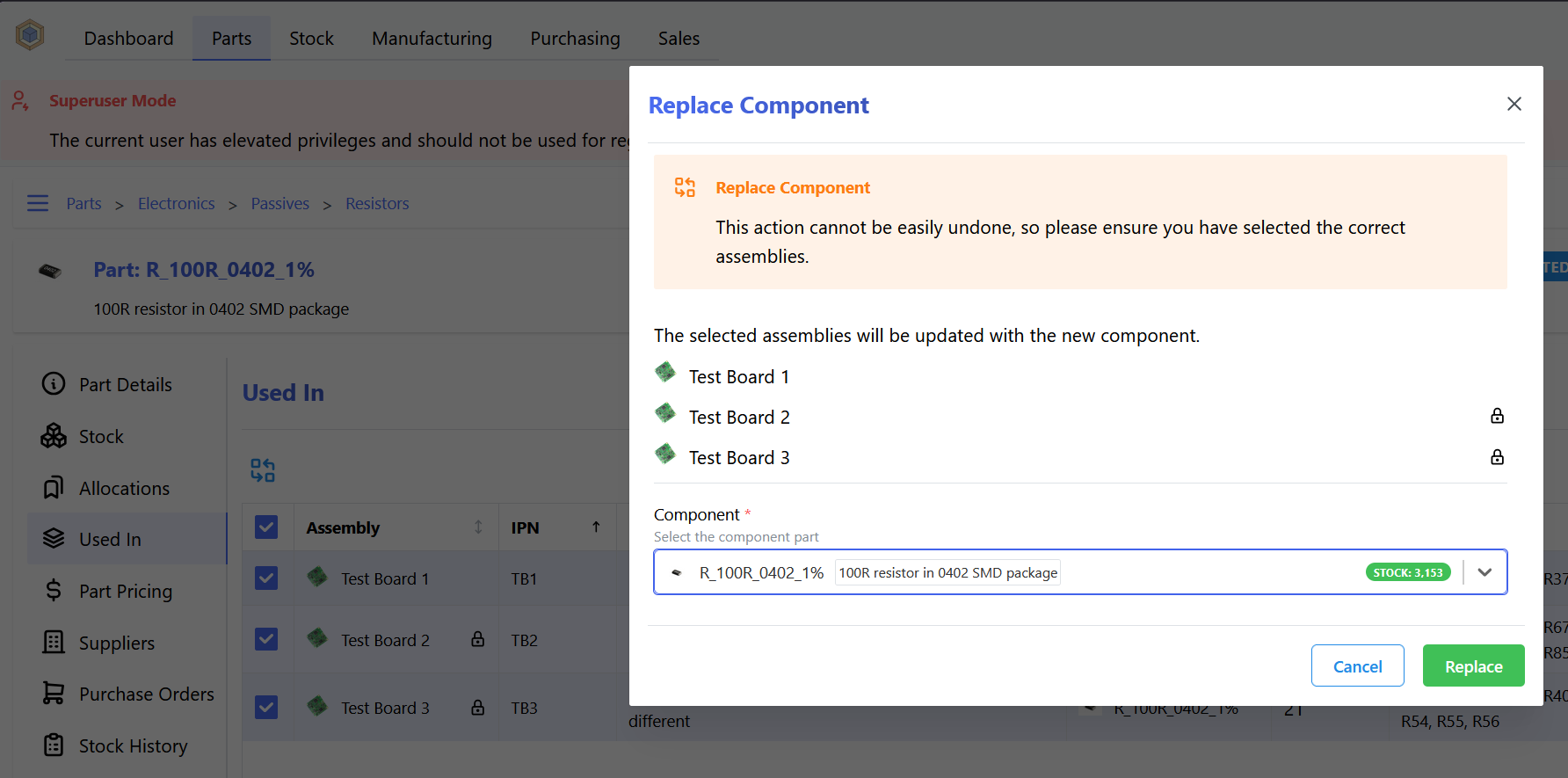Click Test Board 2 name in dialog

739,417
